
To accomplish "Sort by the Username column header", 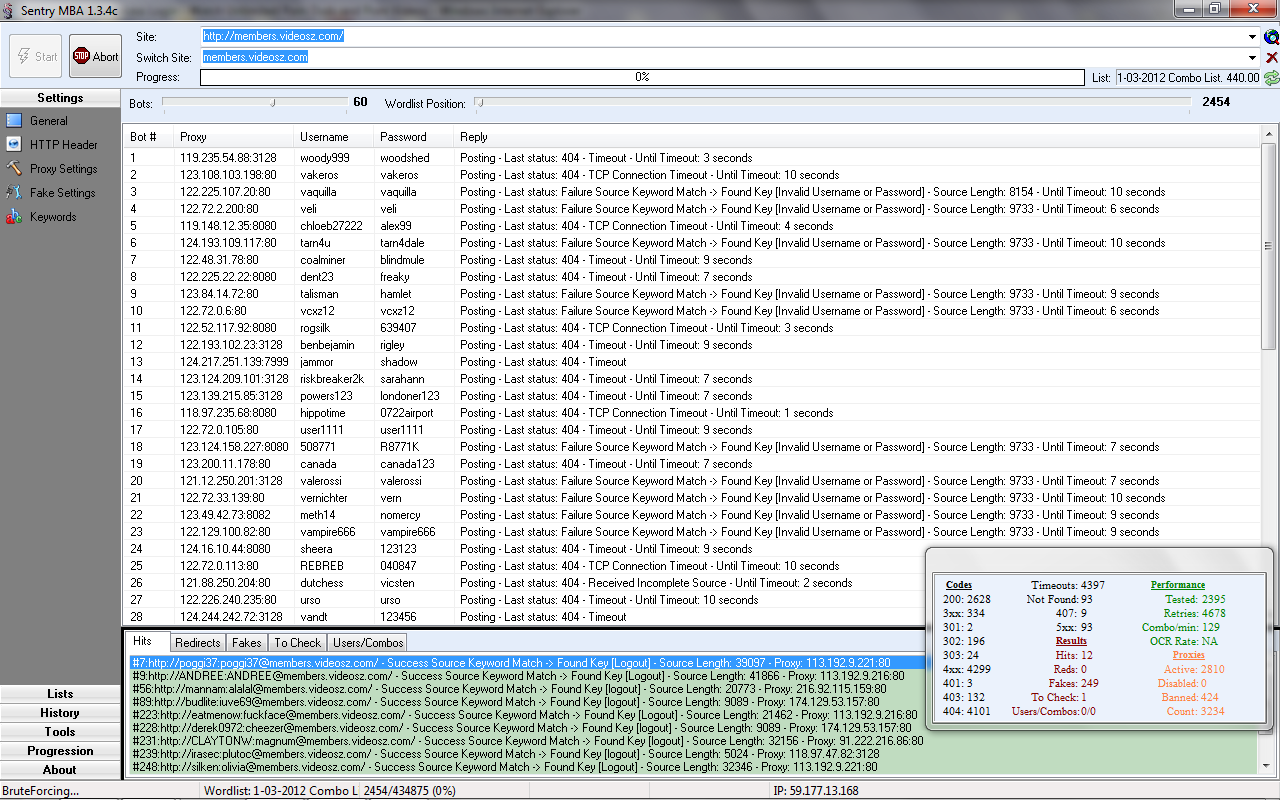I will (333, 137).
